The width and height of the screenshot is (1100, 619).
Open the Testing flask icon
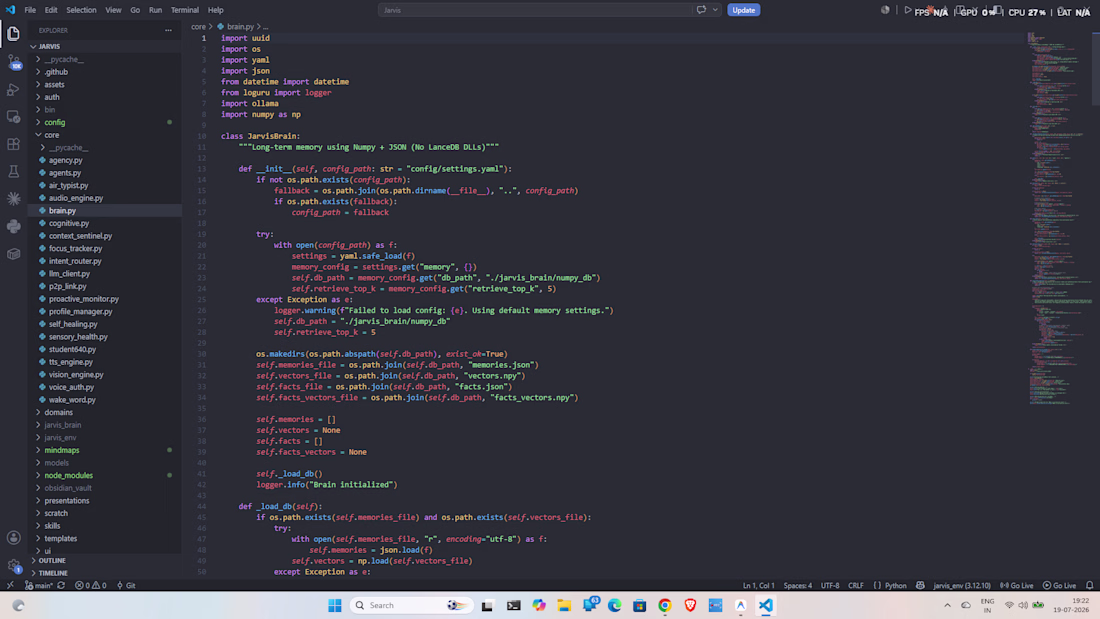pyautogui.click(x=13, y=171)
